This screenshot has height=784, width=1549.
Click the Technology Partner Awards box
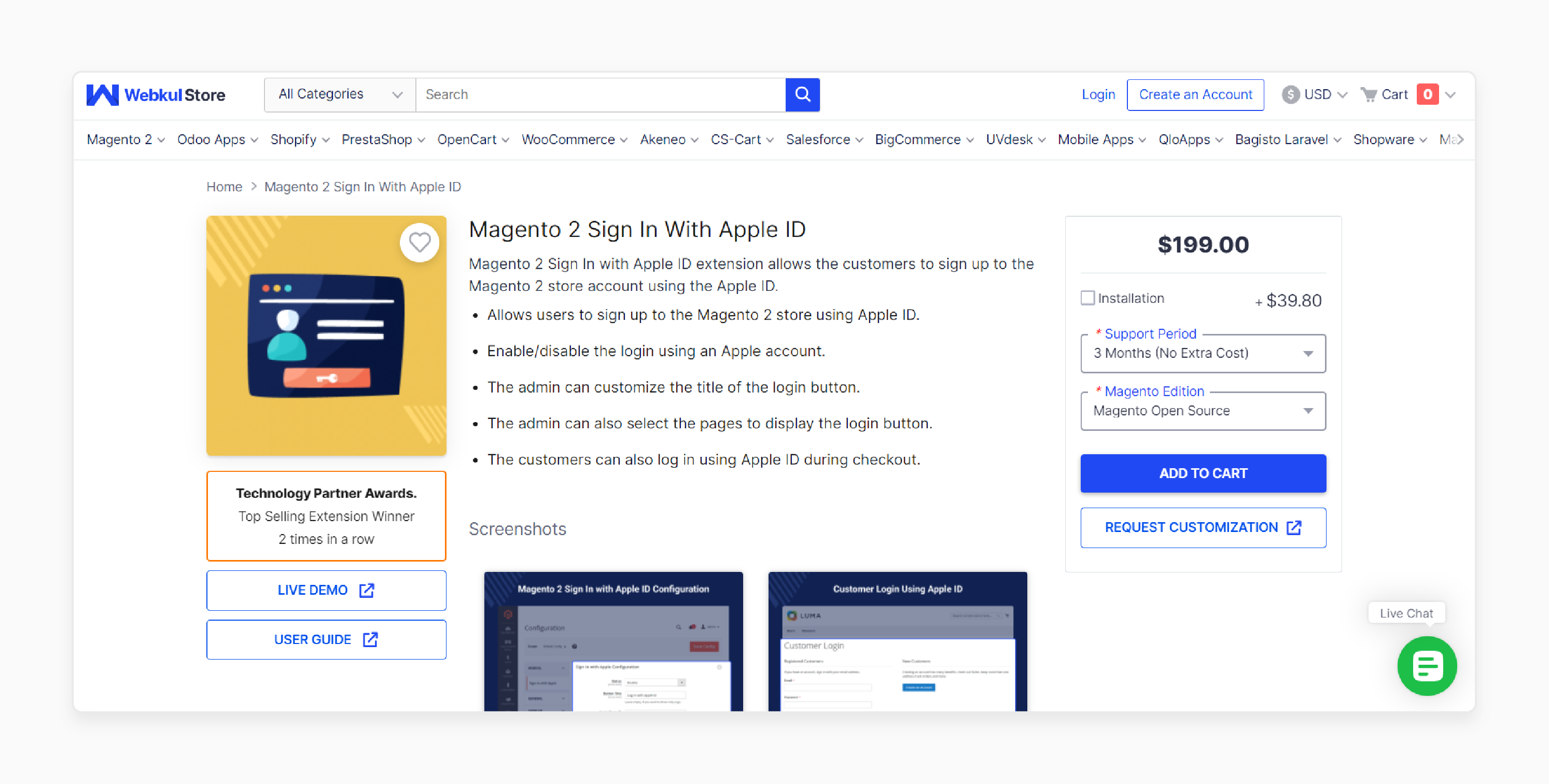(x=326, y=516)
